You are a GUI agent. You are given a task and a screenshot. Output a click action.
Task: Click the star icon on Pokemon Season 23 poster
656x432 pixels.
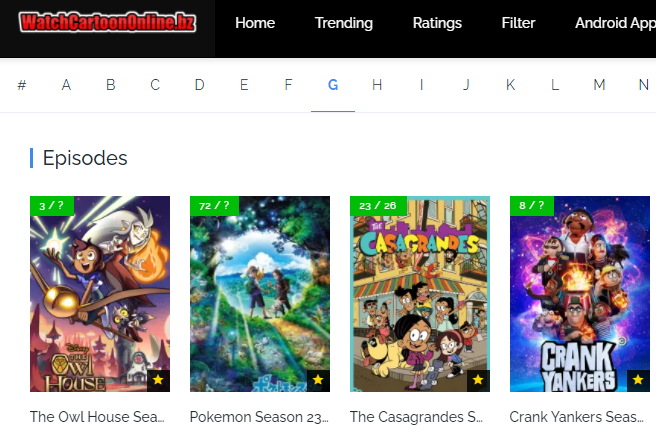pos(318,380)
